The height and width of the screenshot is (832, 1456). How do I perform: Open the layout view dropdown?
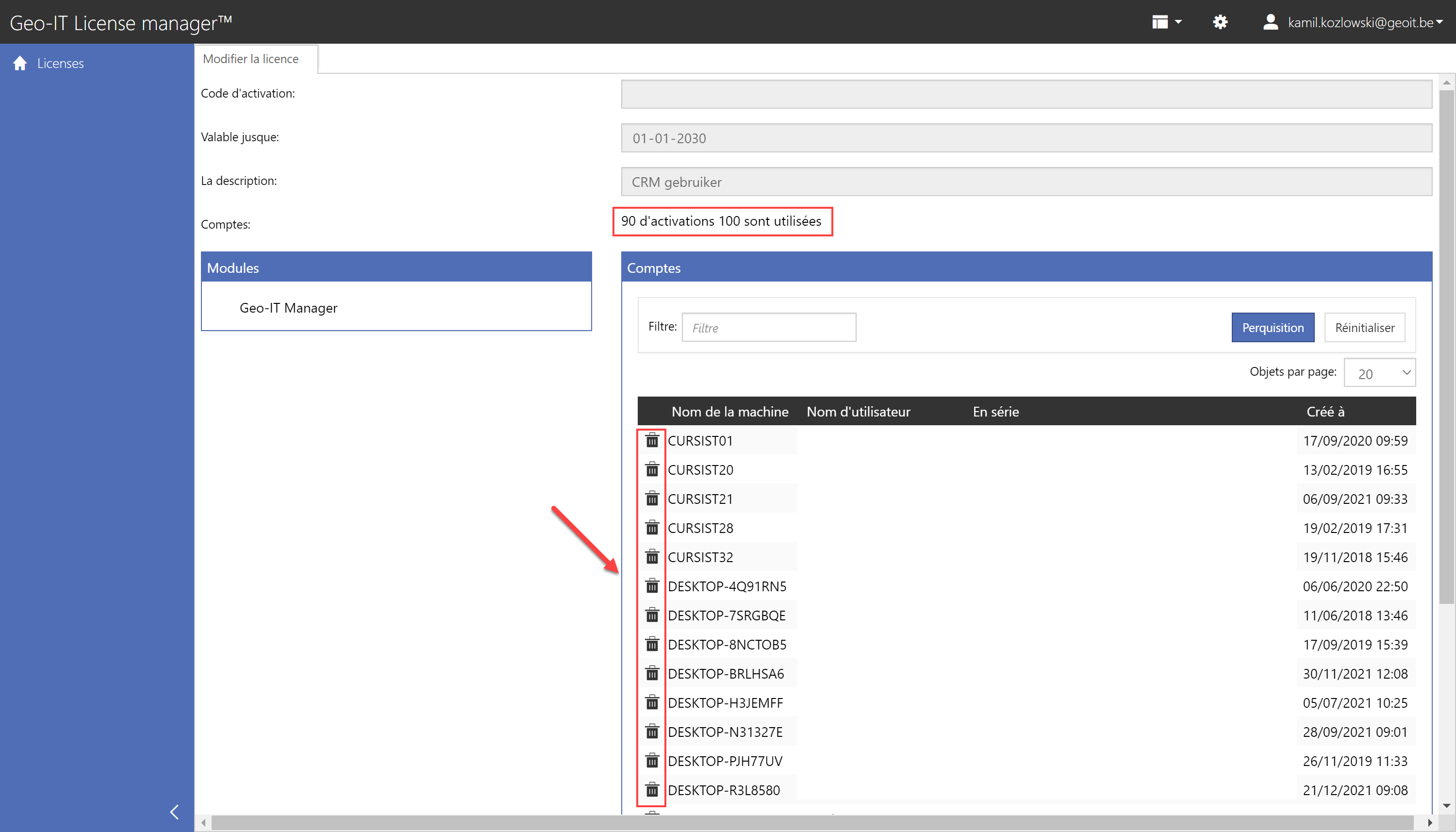pyautogui.click(x=1166, y=22)
